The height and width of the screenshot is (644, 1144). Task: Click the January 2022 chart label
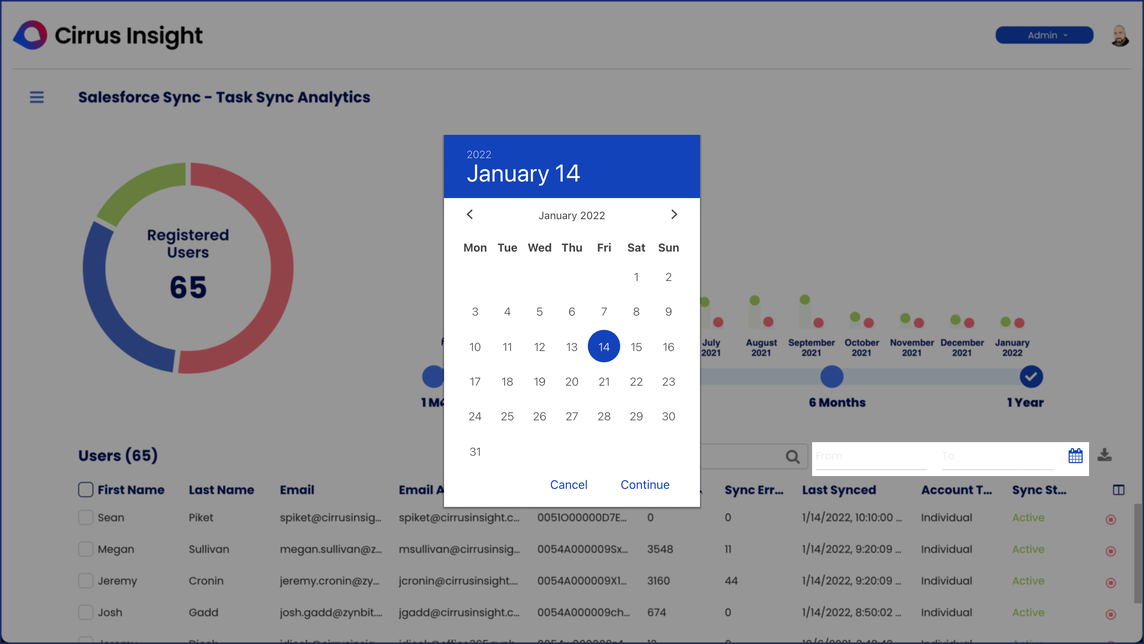click(x=1012, y=348)
